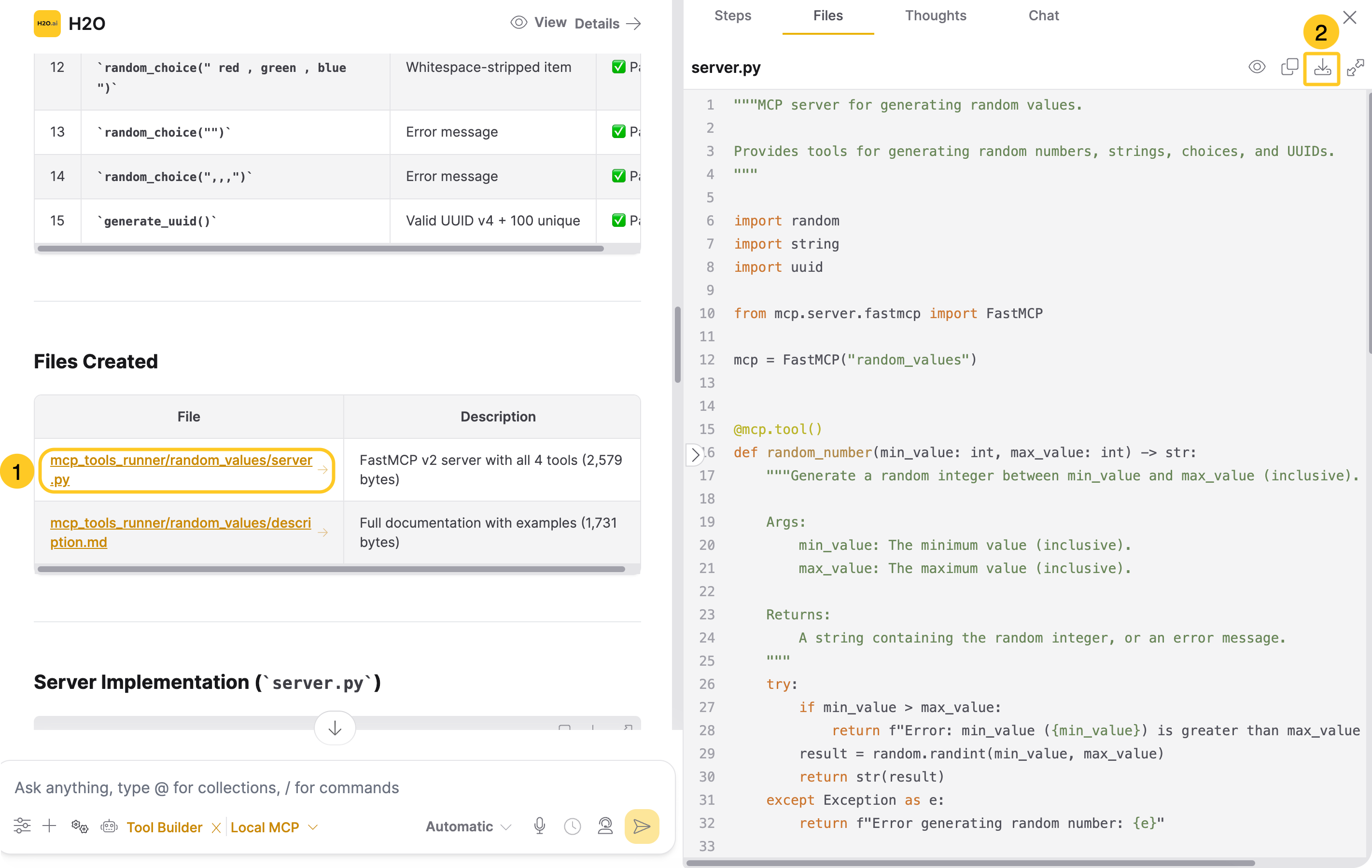Click the plus icon to add attachment
Viewport: 1372px width, 868px height.
[50, 826]
